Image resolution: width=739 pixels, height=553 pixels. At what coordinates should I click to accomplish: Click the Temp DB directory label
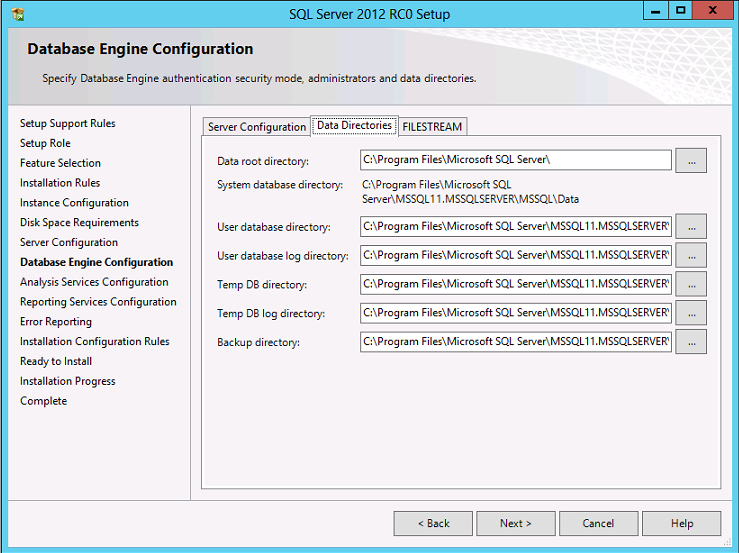click(x=262, y=285)
